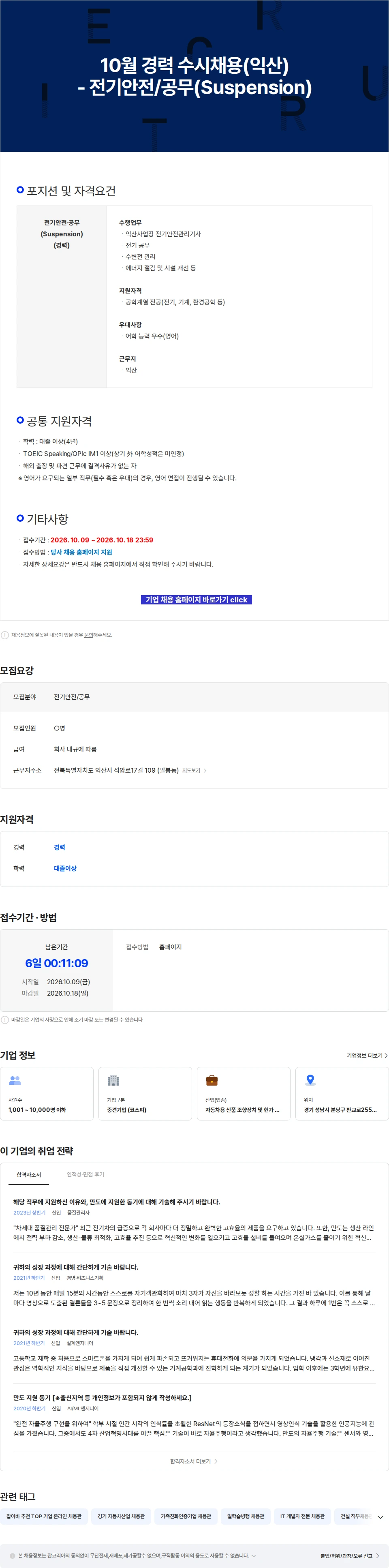Screen dimensions: 389x1568
Task: Click the chevron next to 기업정보 더보기
Action: point(386,1056)
